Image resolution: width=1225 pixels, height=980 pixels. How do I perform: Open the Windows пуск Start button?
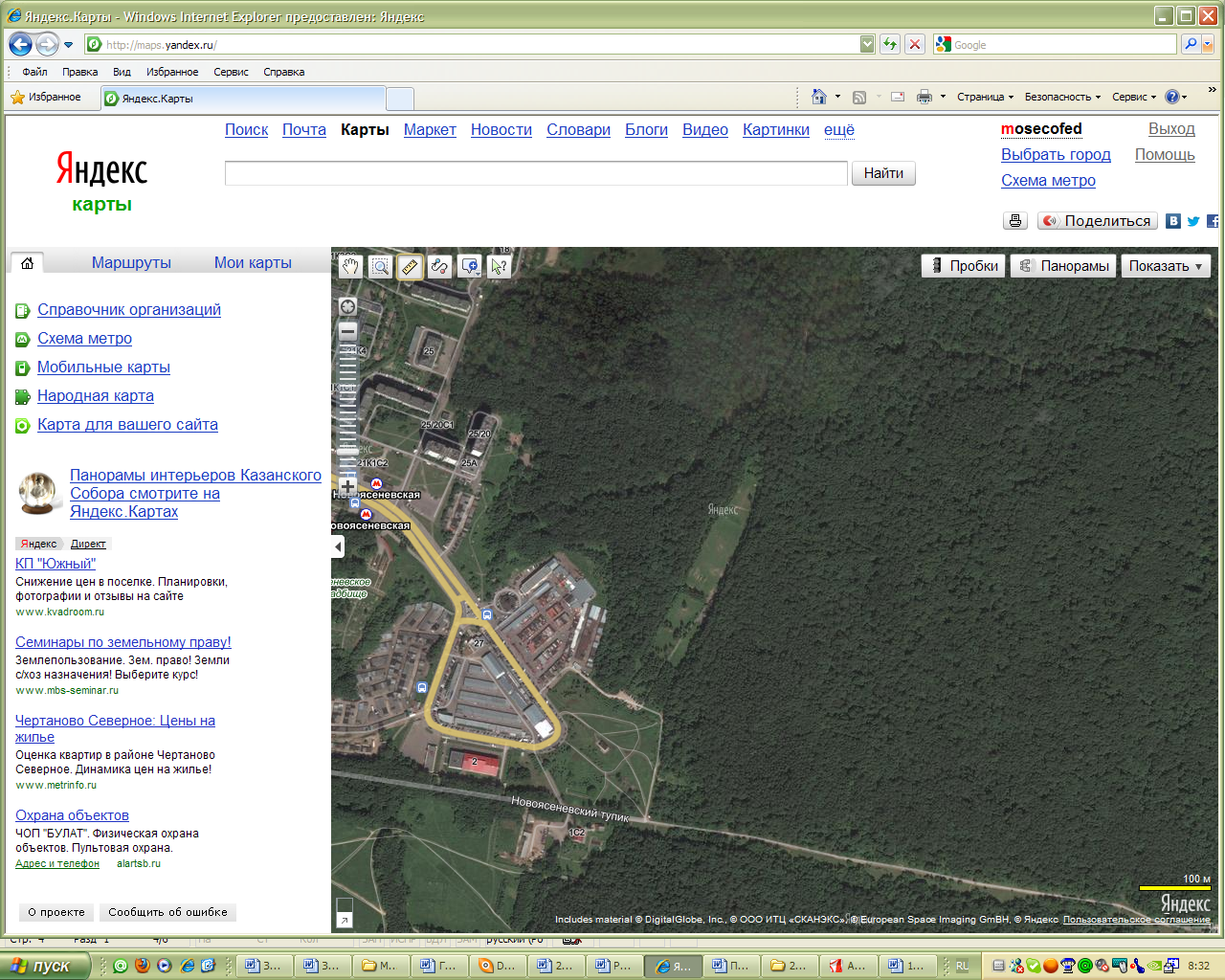point(45,966)
